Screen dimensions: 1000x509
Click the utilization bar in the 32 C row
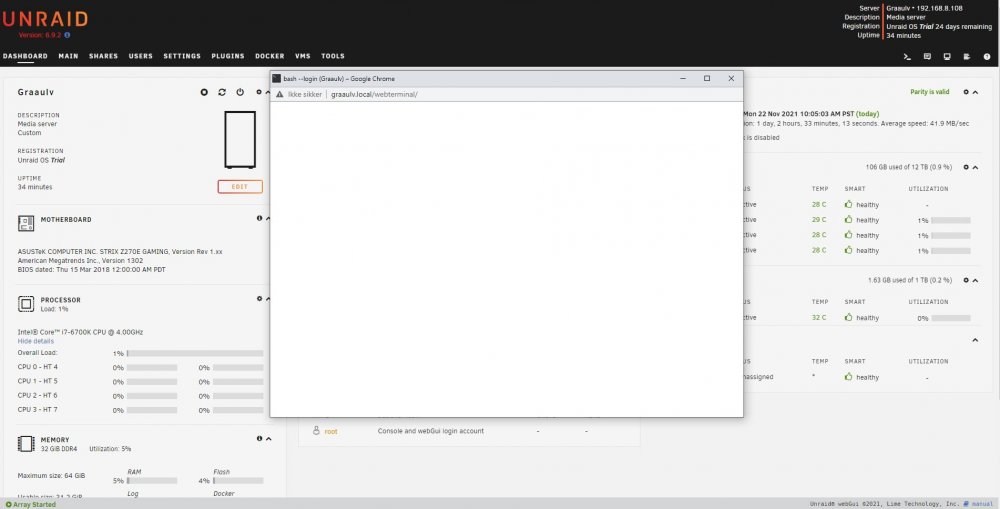tap(950, 318)
